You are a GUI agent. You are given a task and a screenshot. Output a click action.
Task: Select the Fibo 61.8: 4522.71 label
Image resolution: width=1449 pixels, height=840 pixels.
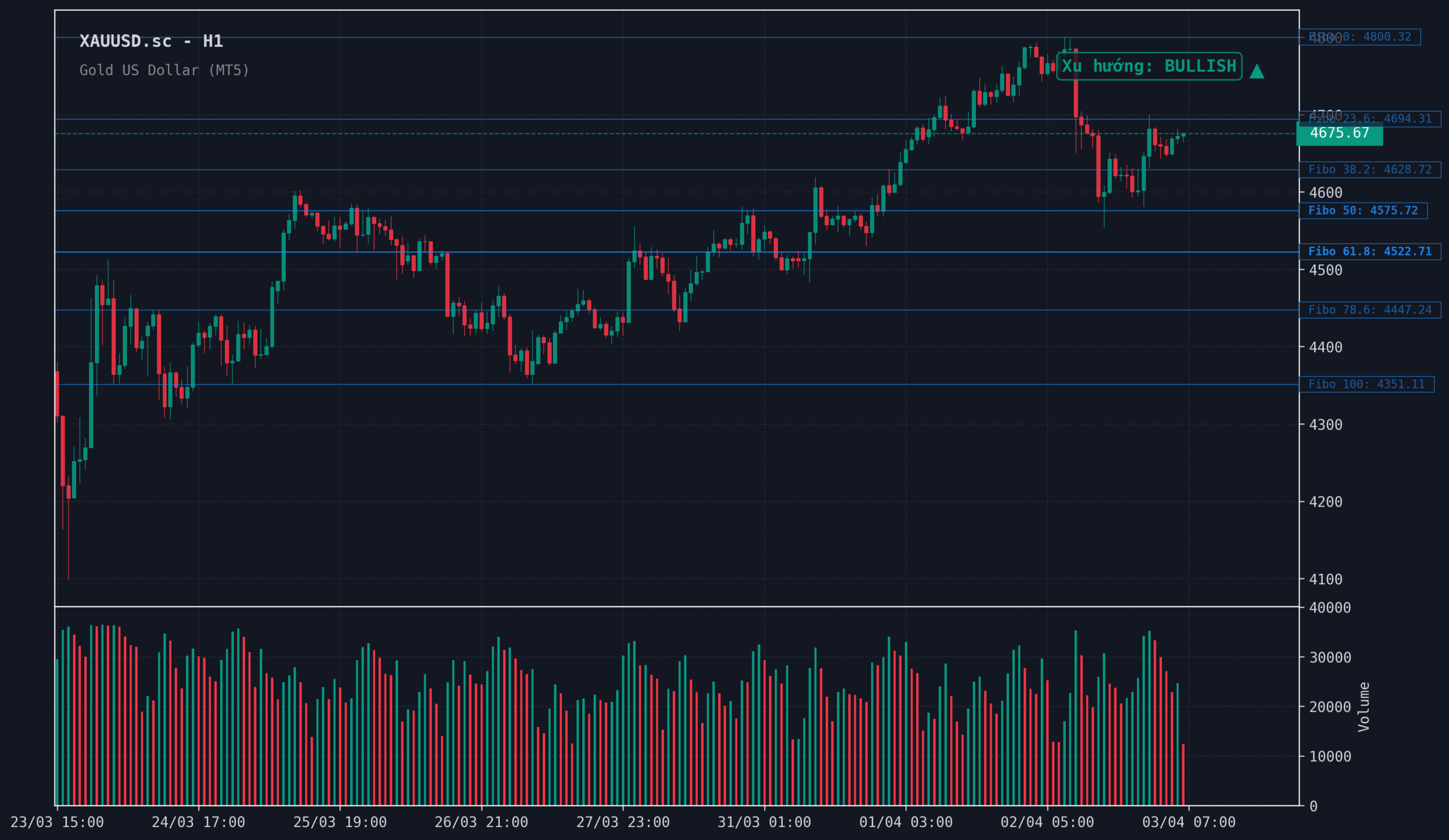tap(1370, 251)
